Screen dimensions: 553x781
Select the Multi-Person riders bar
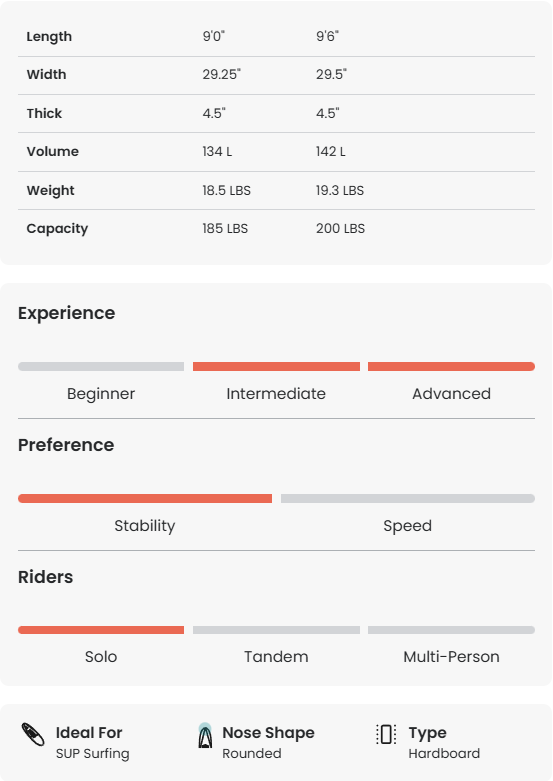(x=451, y=630)
